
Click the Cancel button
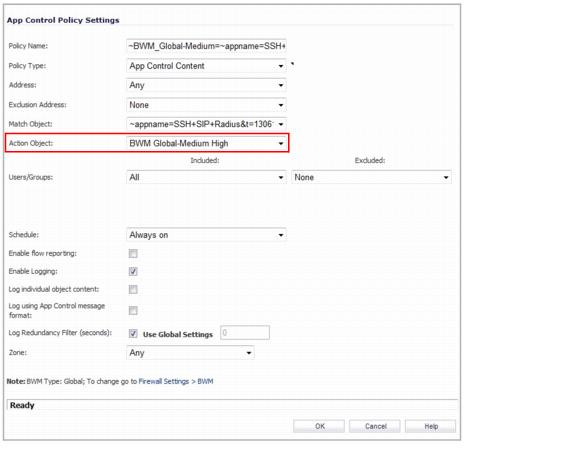pos(374,426)
